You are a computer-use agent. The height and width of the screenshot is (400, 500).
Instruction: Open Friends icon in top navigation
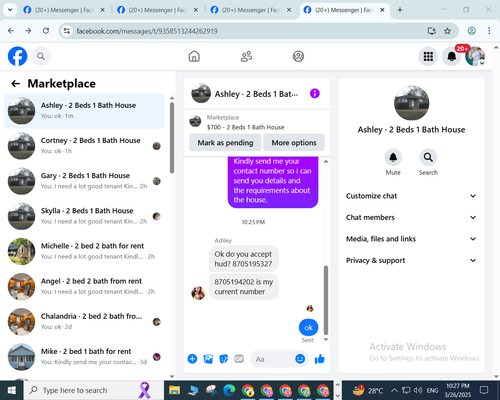point(246,56)
